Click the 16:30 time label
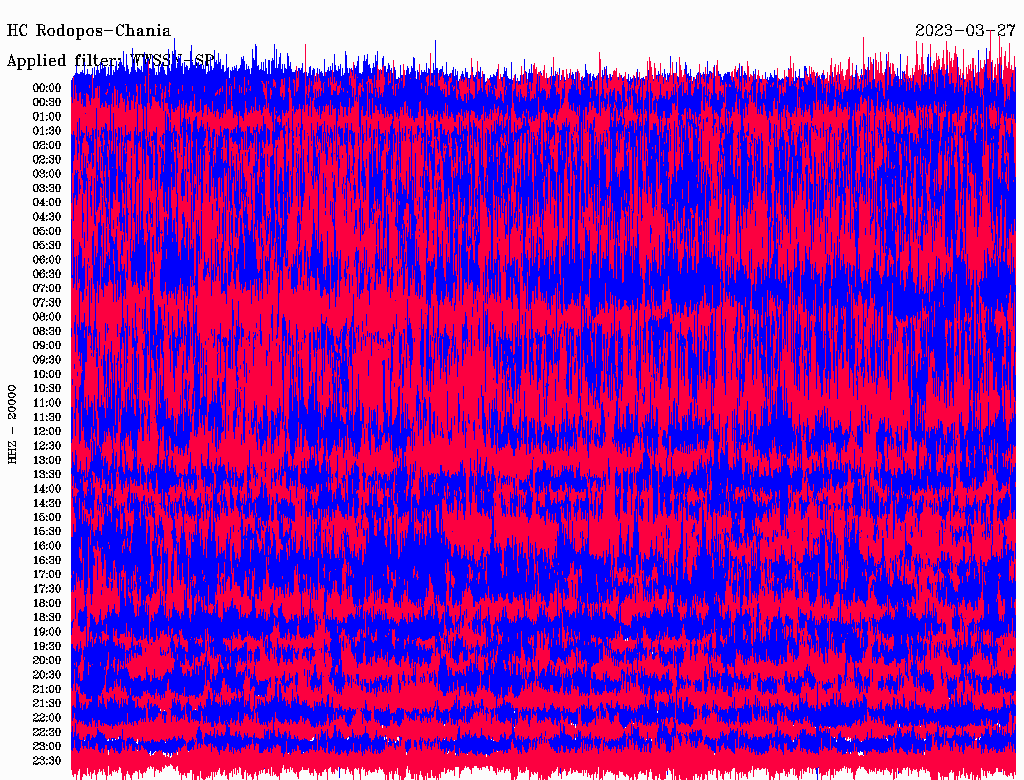The height and width of the screenshot is (780, 1024). click(47, 561)
